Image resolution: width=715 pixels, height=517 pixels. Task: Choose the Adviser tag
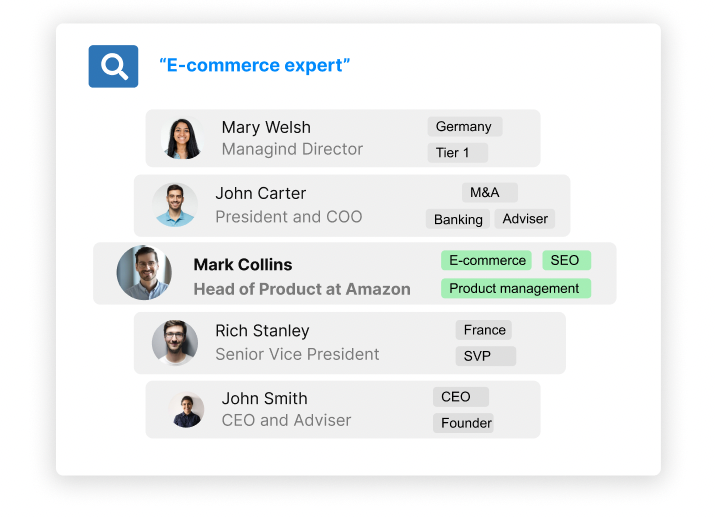click(525, 219)
